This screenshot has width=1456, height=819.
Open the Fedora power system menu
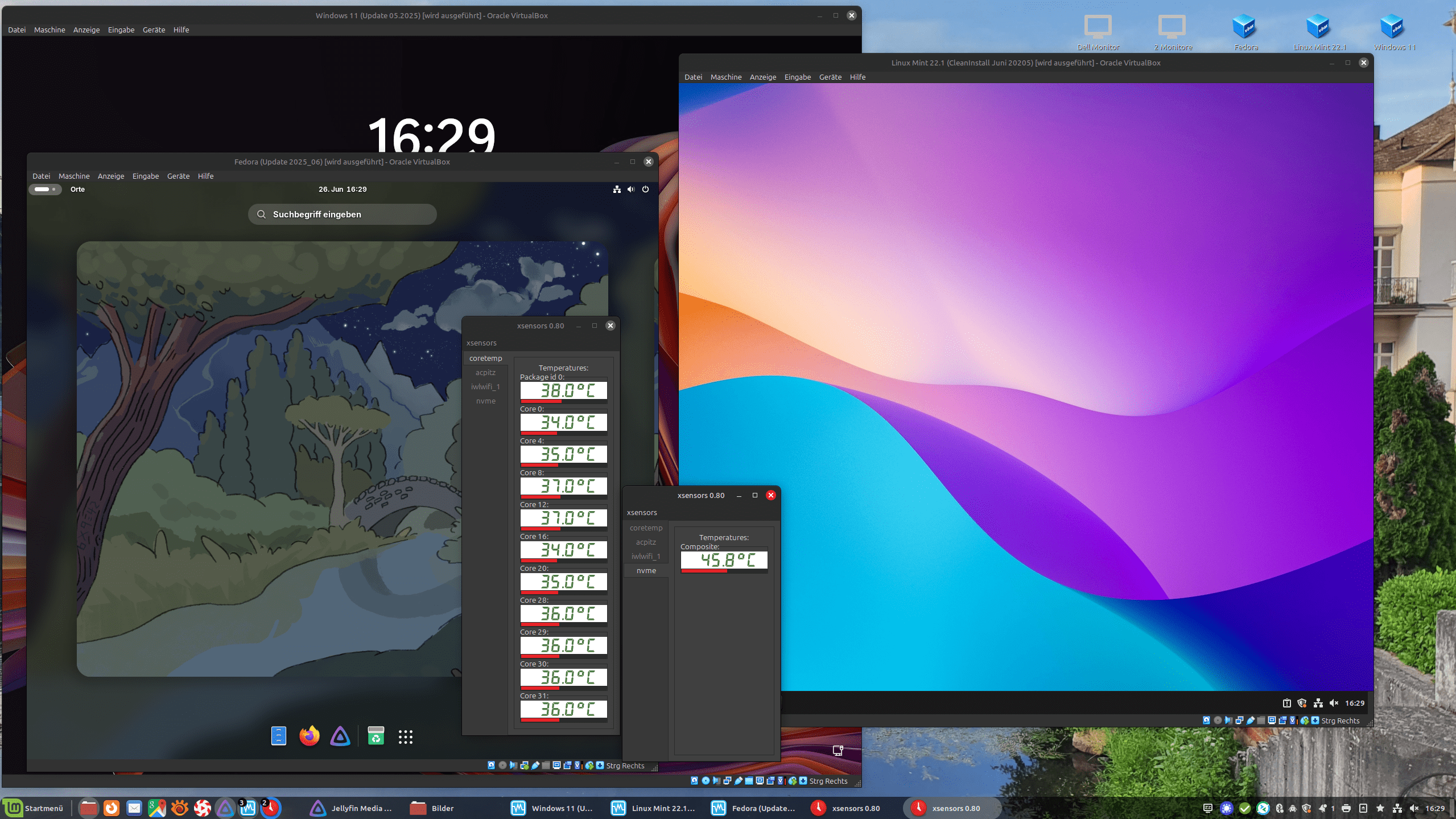pyautogui.click(x=645, y=190)
